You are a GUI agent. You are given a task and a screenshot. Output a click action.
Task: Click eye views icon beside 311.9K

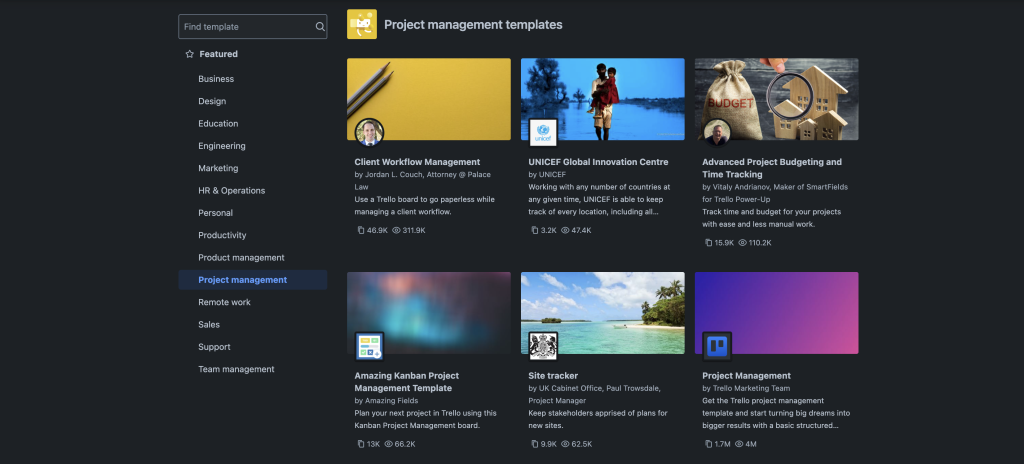(396, 230)
